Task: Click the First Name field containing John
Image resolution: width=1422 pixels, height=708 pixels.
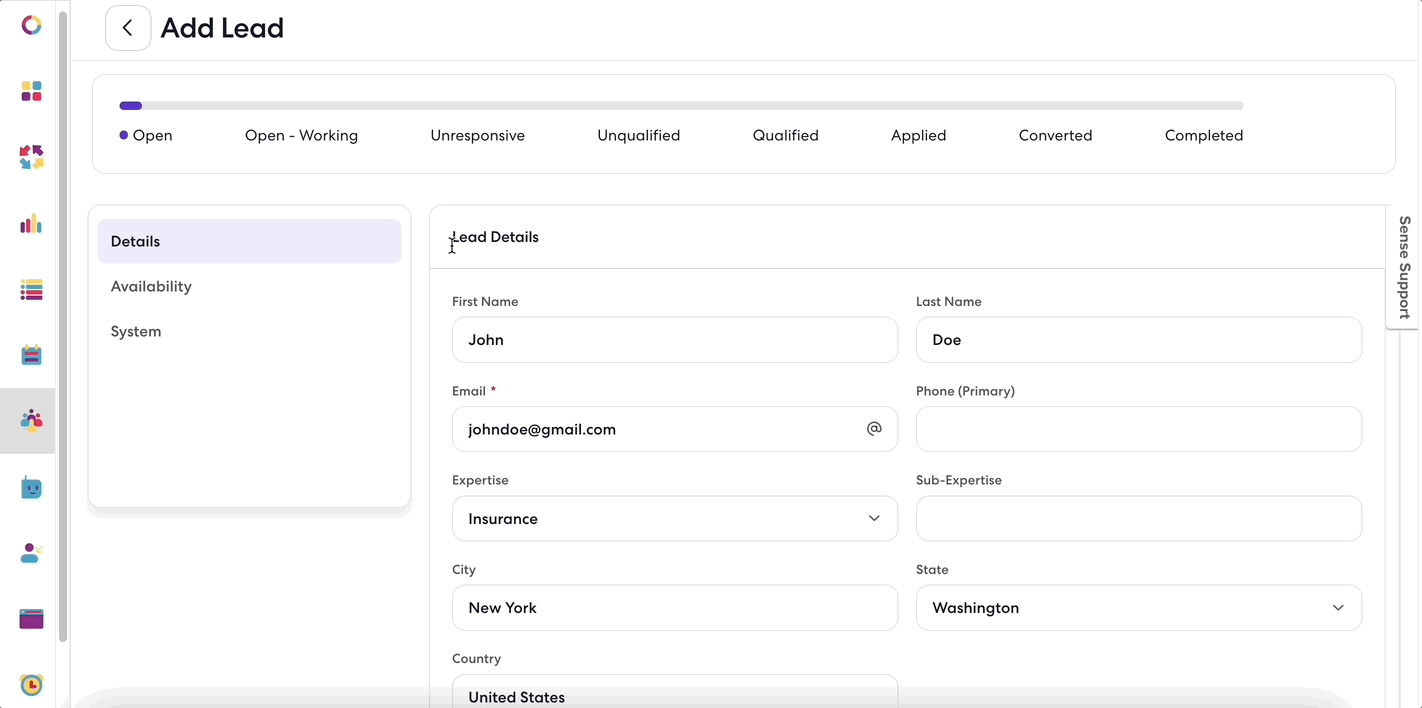Action: tap(675, 340)
